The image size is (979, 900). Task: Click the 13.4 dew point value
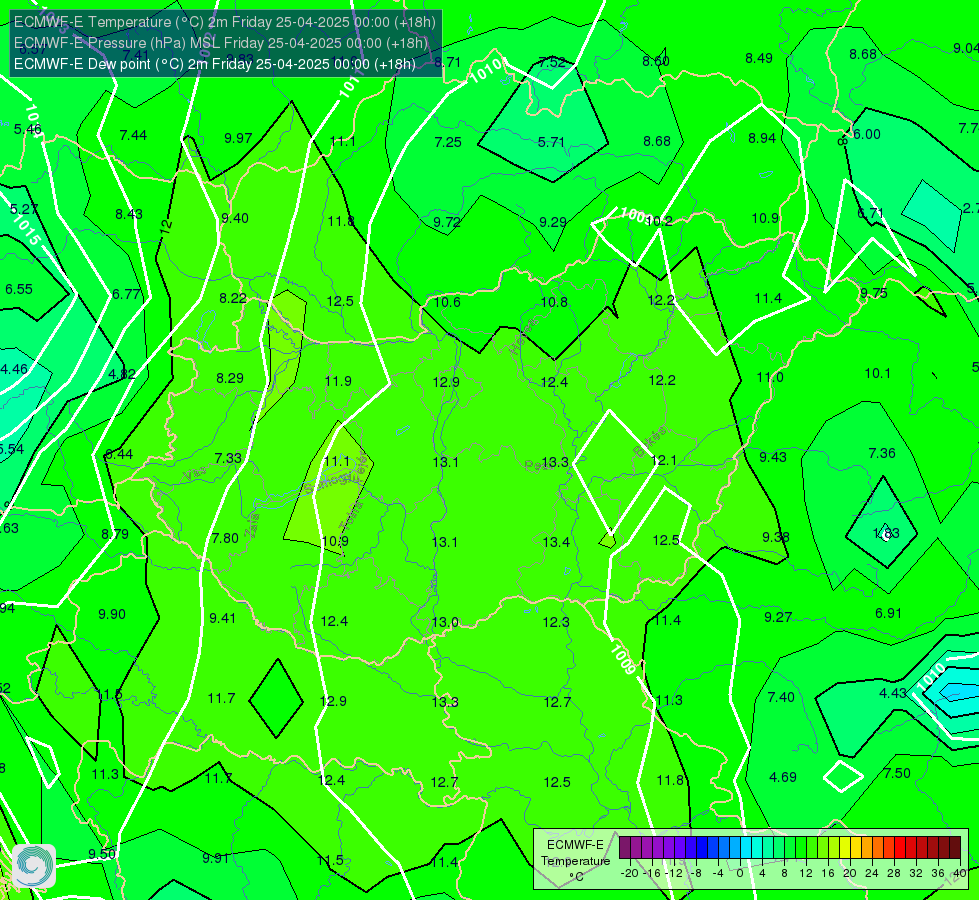[x=556, y=541]
